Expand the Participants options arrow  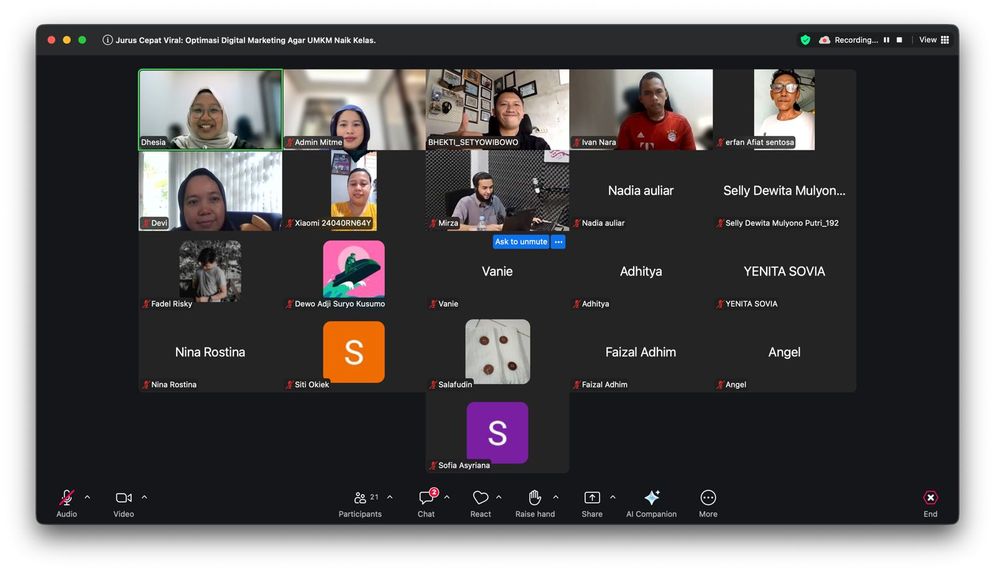[x=390, y=497]
